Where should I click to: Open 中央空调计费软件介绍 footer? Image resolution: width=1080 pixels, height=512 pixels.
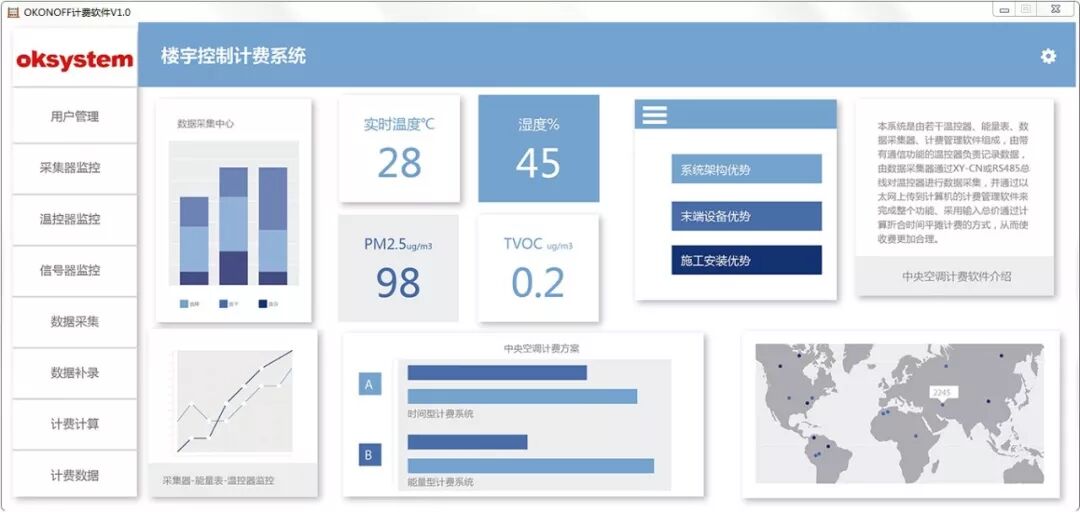click(x=955, y=276)
